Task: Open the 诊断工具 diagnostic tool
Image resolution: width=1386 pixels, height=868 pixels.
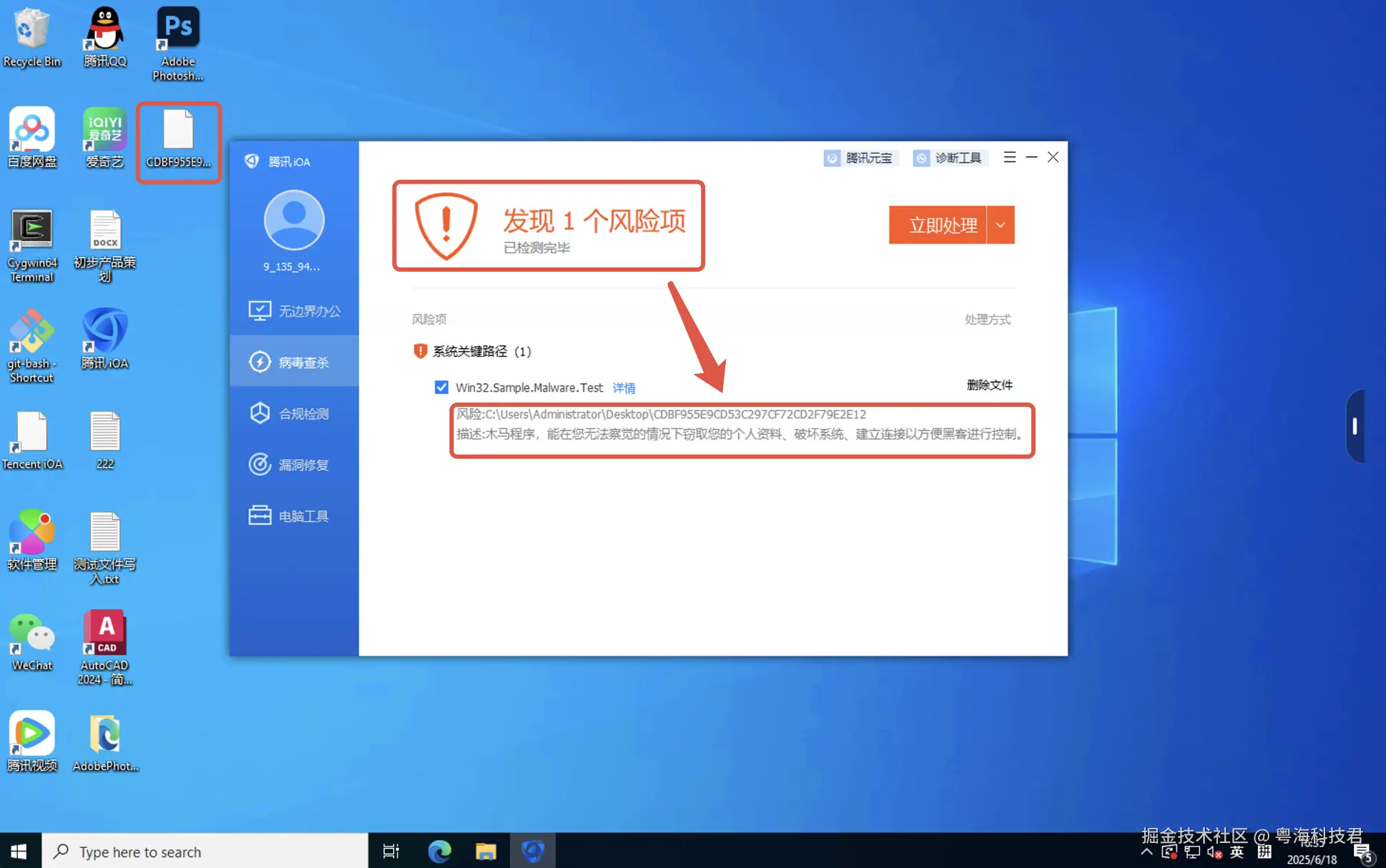Action: point(949,158)
